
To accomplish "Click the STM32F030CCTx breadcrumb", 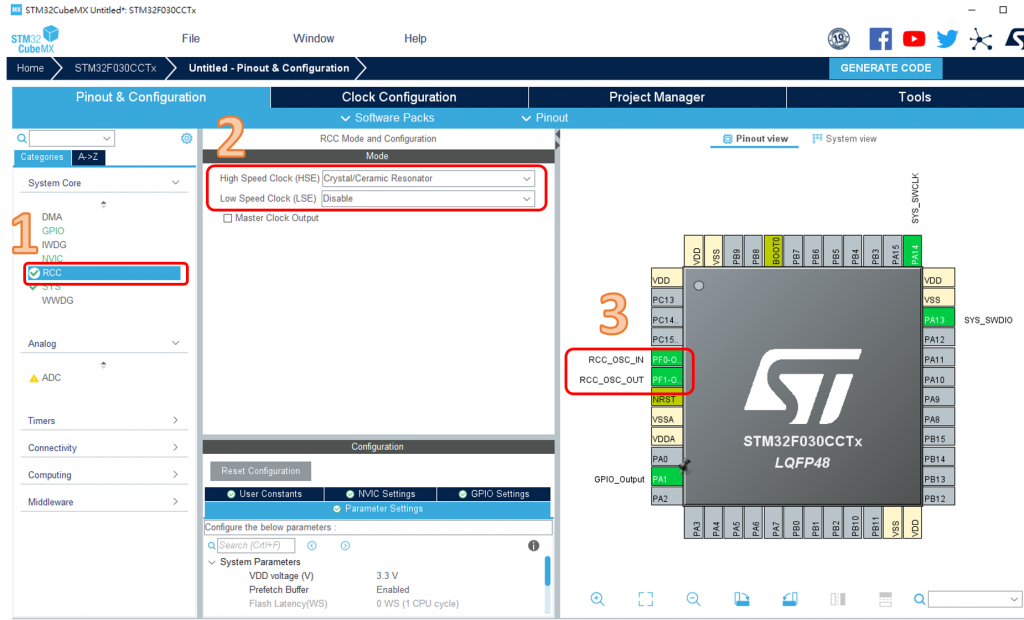I will tap(115, 68).
